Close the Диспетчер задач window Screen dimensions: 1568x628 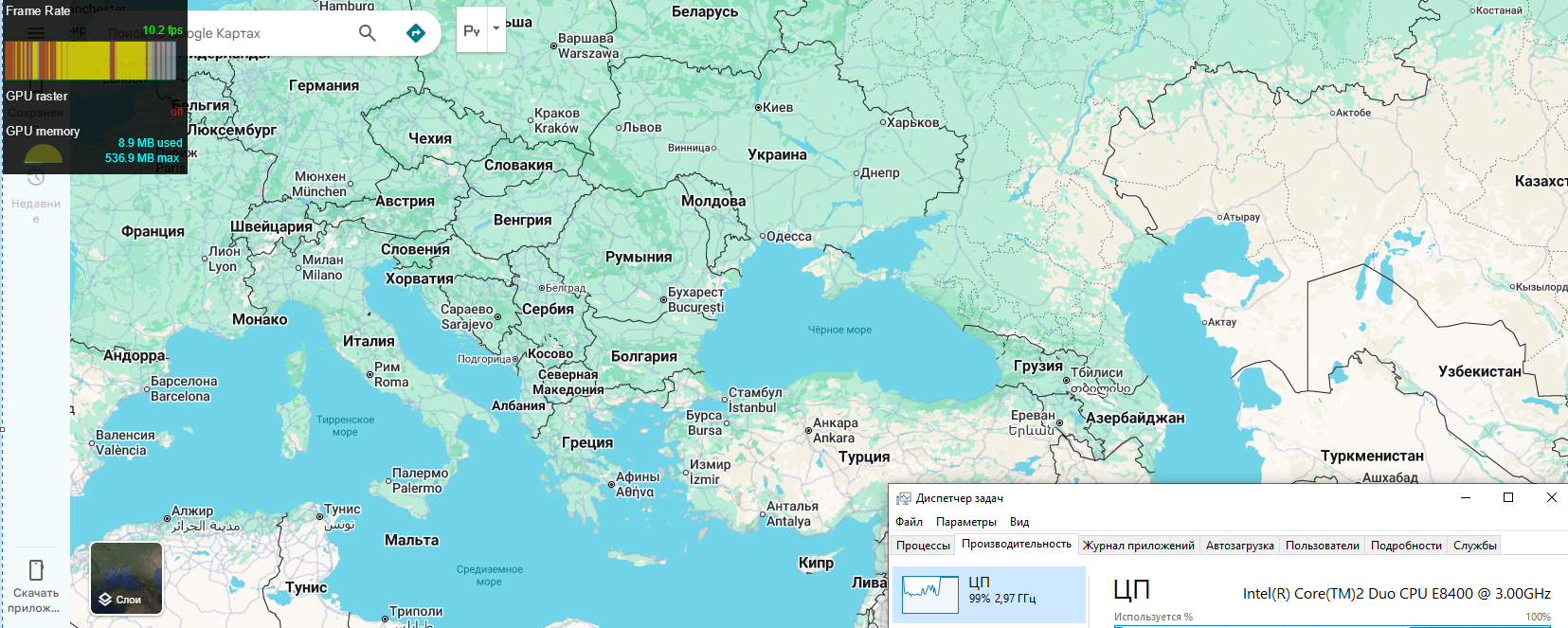(x=1551, y=497)
